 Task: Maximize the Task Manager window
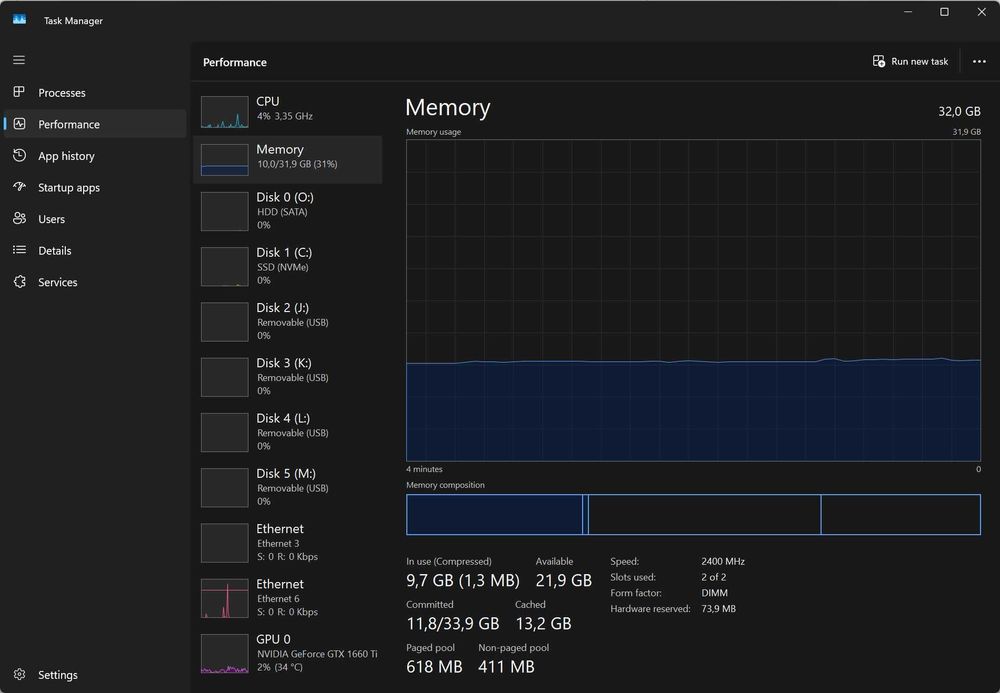click(945, 12)
